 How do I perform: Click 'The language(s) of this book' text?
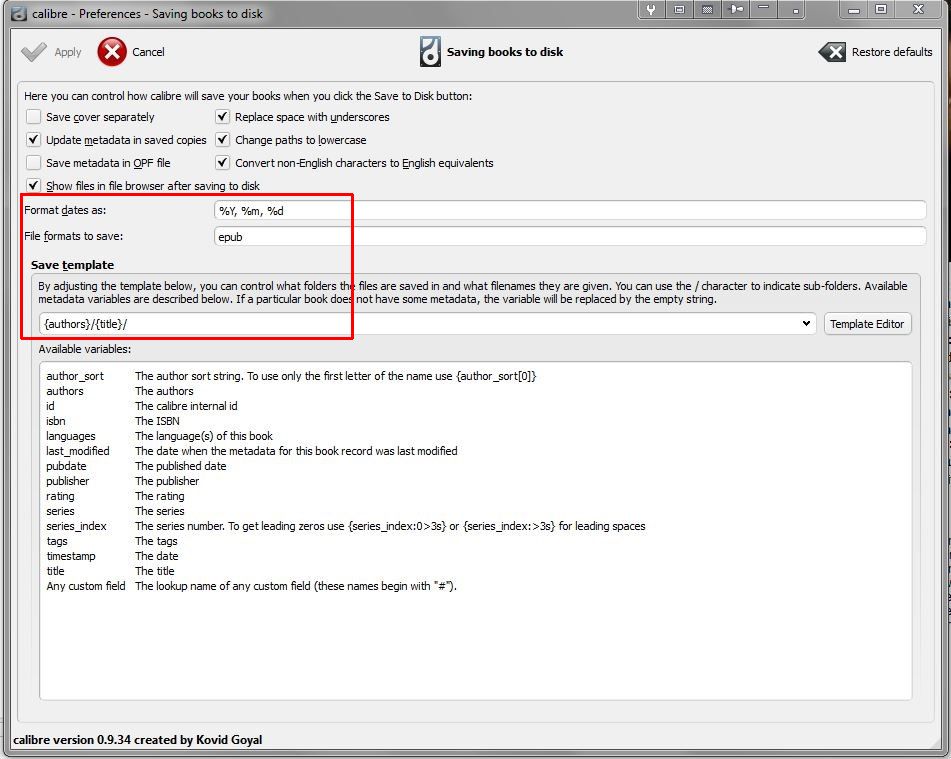coord(204,436)
